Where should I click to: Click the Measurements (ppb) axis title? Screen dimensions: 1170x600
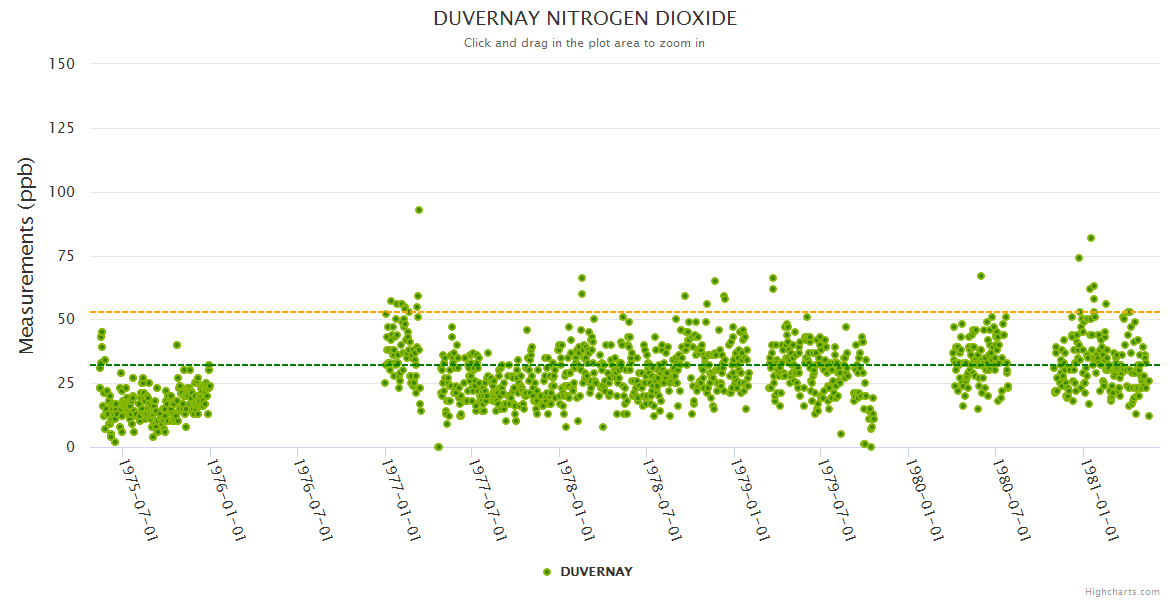(x=27, y=255)
